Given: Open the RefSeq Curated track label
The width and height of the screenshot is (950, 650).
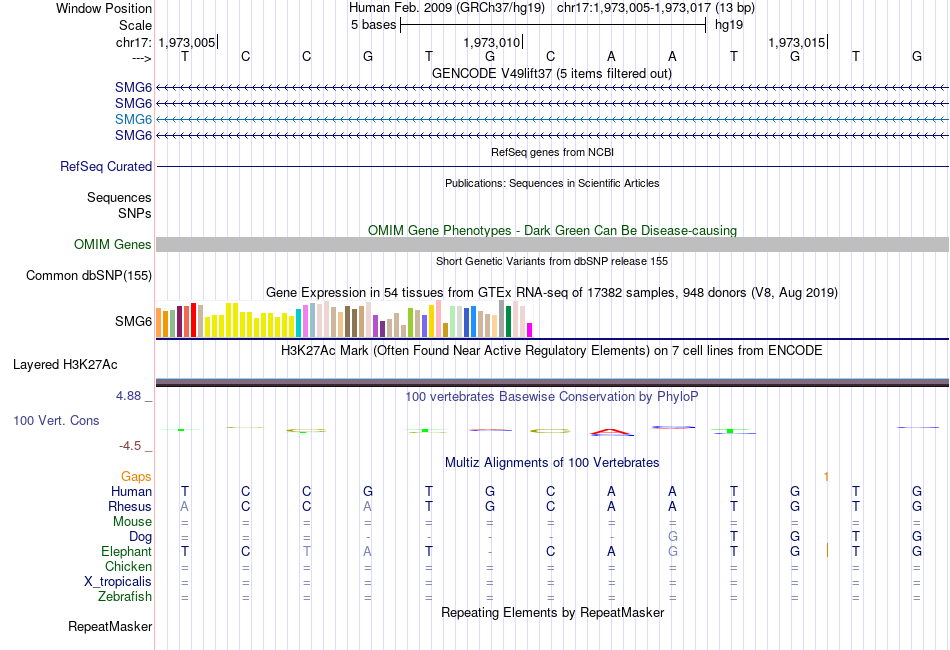Looking at the screenshot, I should click(106, 167).
